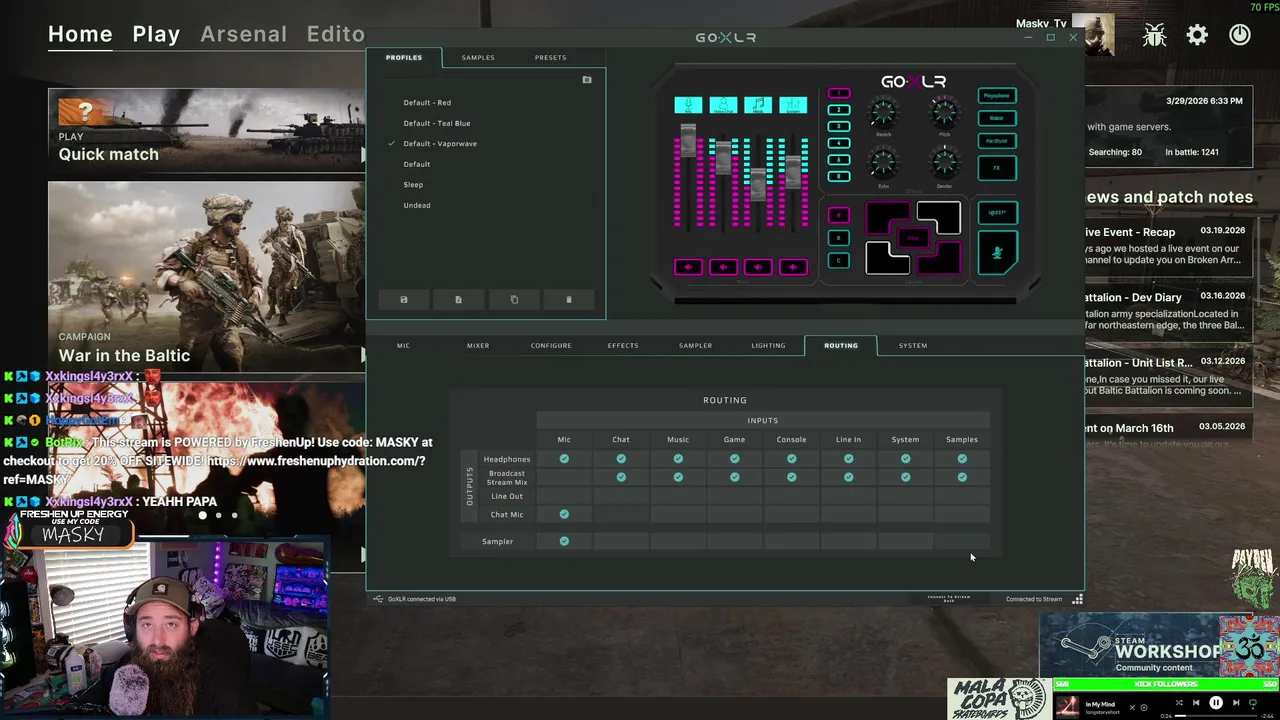1280x720 pixels.
Task: Click the Robot effect button
Action: 997,118
